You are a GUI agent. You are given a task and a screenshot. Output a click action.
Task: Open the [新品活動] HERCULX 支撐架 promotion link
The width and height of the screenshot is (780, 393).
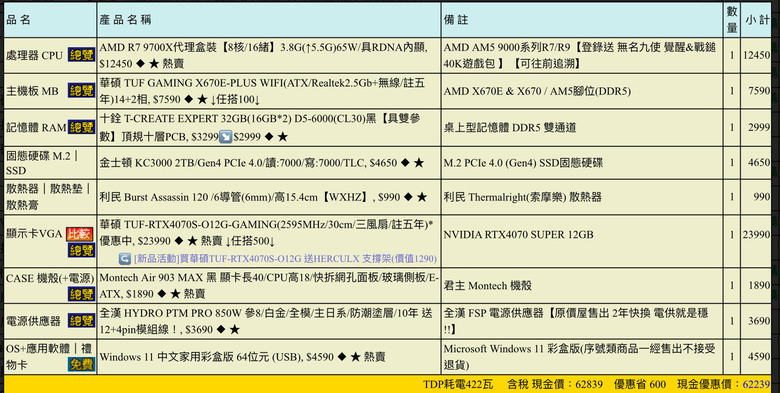(285, 259)
